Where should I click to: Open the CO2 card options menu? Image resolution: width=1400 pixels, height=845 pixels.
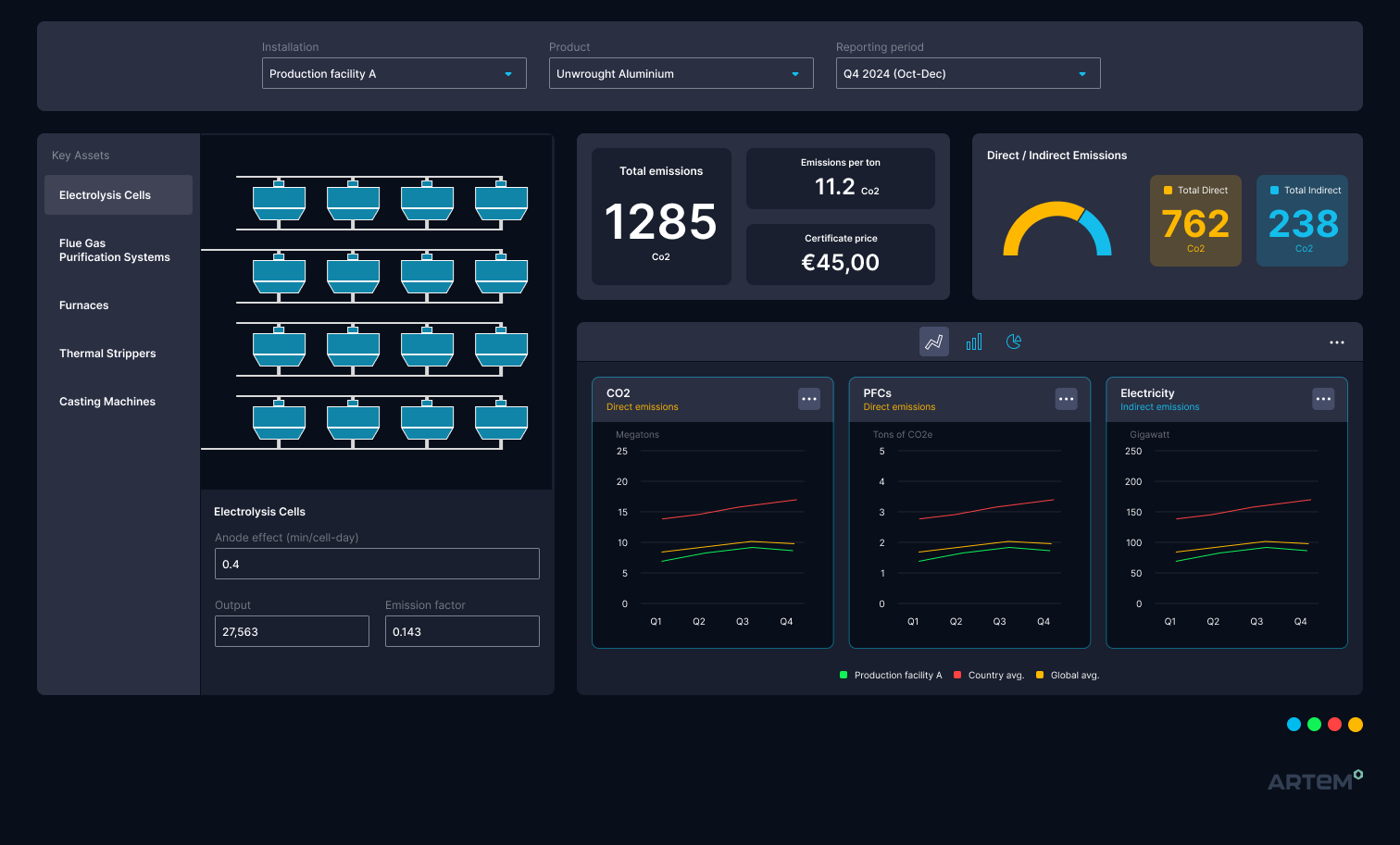[809, 399]
